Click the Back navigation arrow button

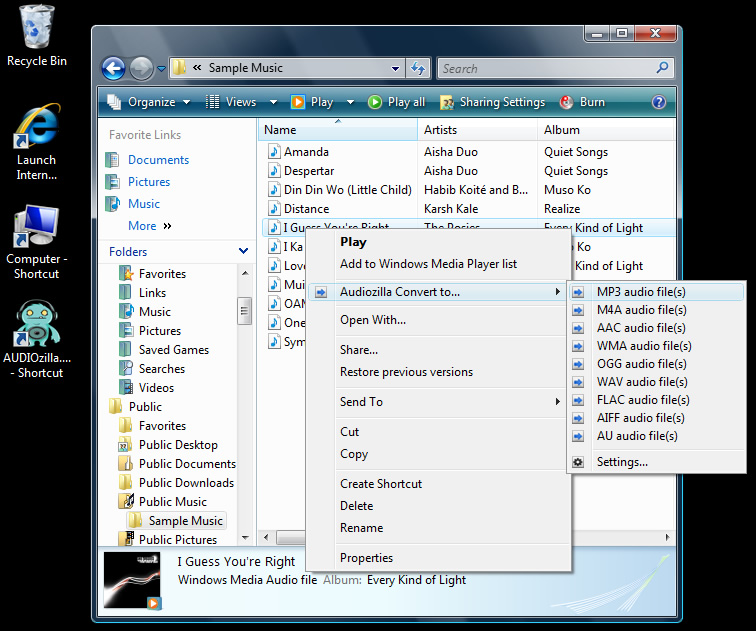[114, 68]
